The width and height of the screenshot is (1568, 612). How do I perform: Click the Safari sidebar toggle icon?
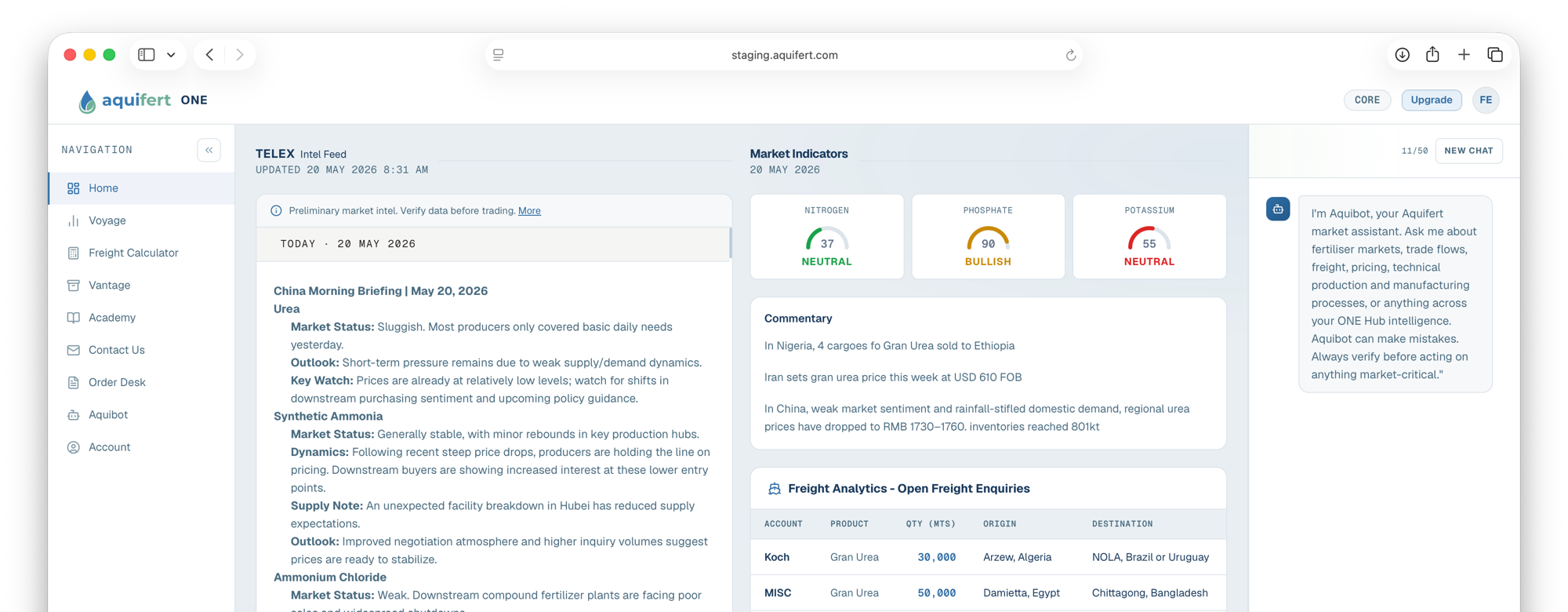coord(147,55)
